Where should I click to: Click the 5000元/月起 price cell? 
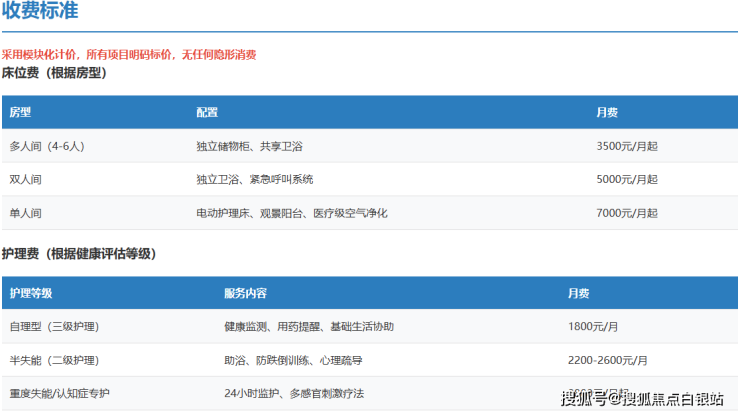pyautogui.click(x=627, y=180)
